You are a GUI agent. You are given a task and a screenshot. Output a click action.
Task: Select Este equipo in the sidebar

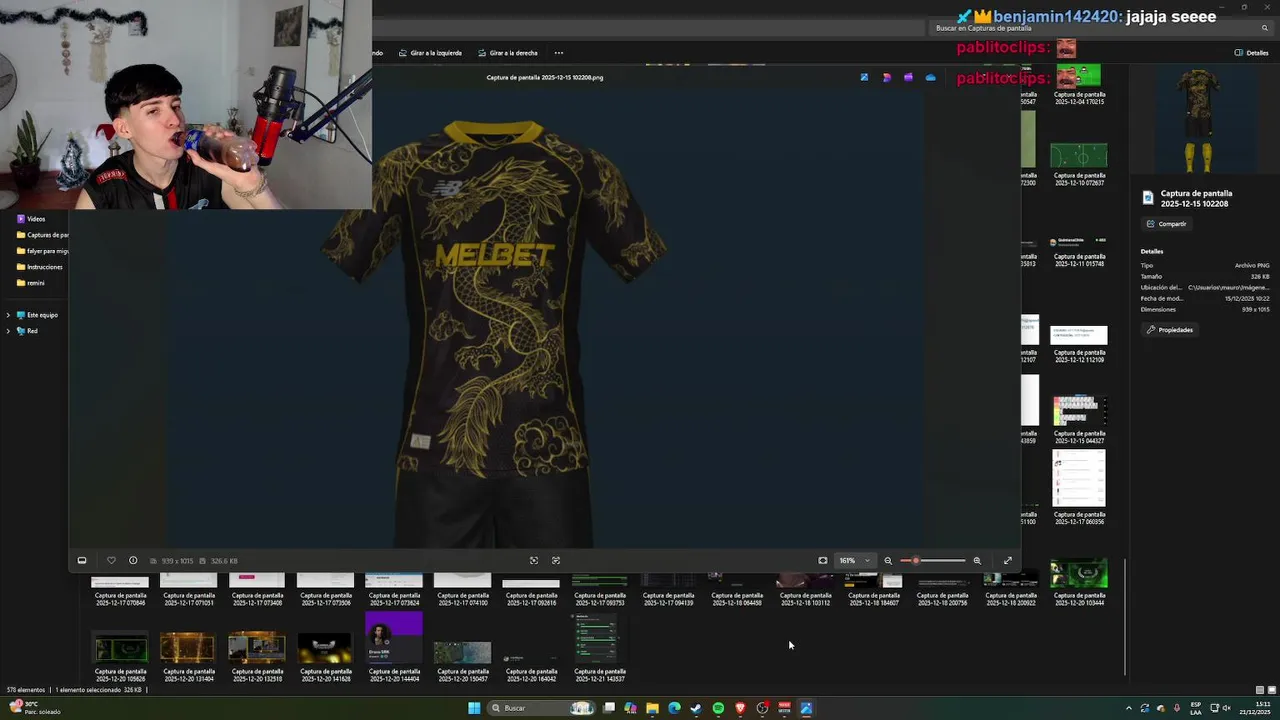point(37,315)
